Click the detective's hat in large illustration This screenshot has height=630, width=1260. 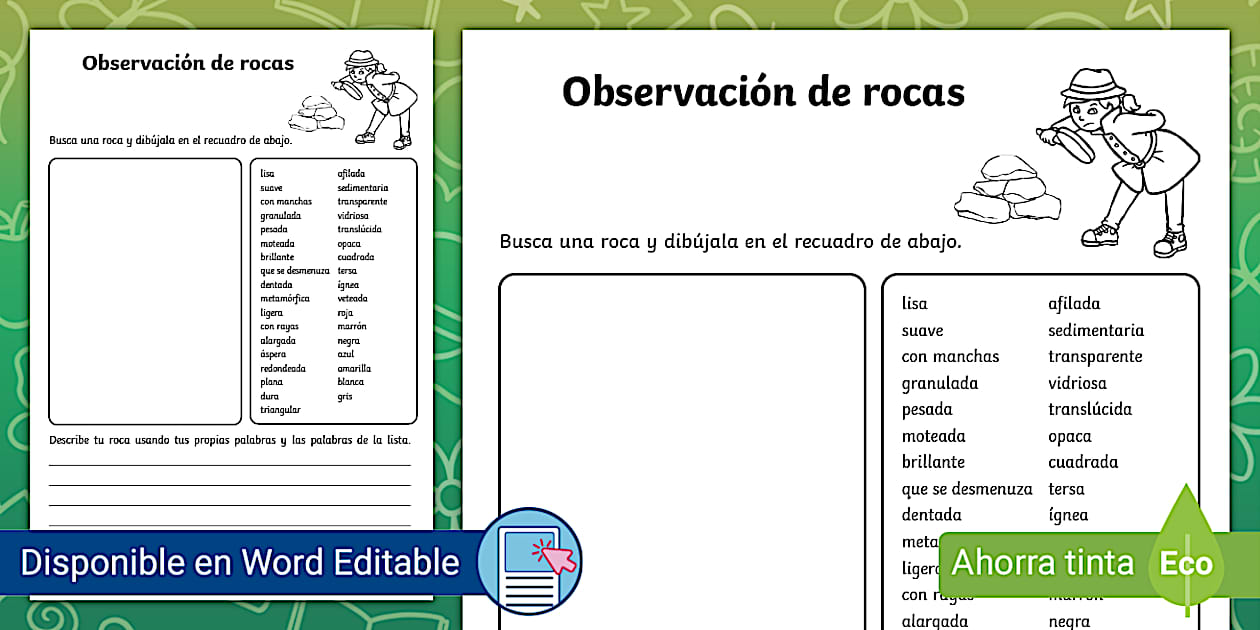click(1093, 83)
